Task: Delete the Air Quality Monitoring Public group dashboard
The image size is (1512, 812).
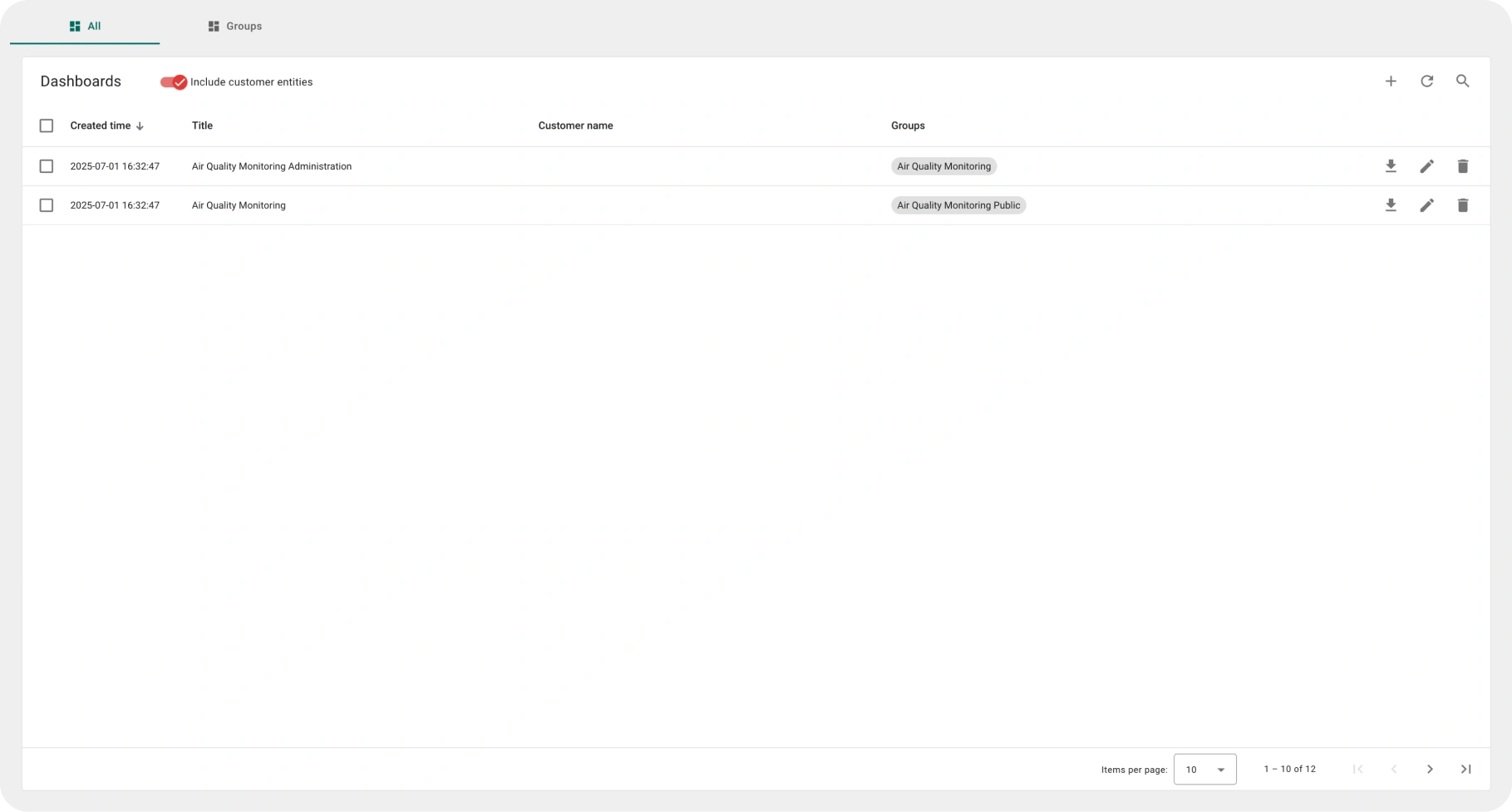Action: coord(1462,205)
